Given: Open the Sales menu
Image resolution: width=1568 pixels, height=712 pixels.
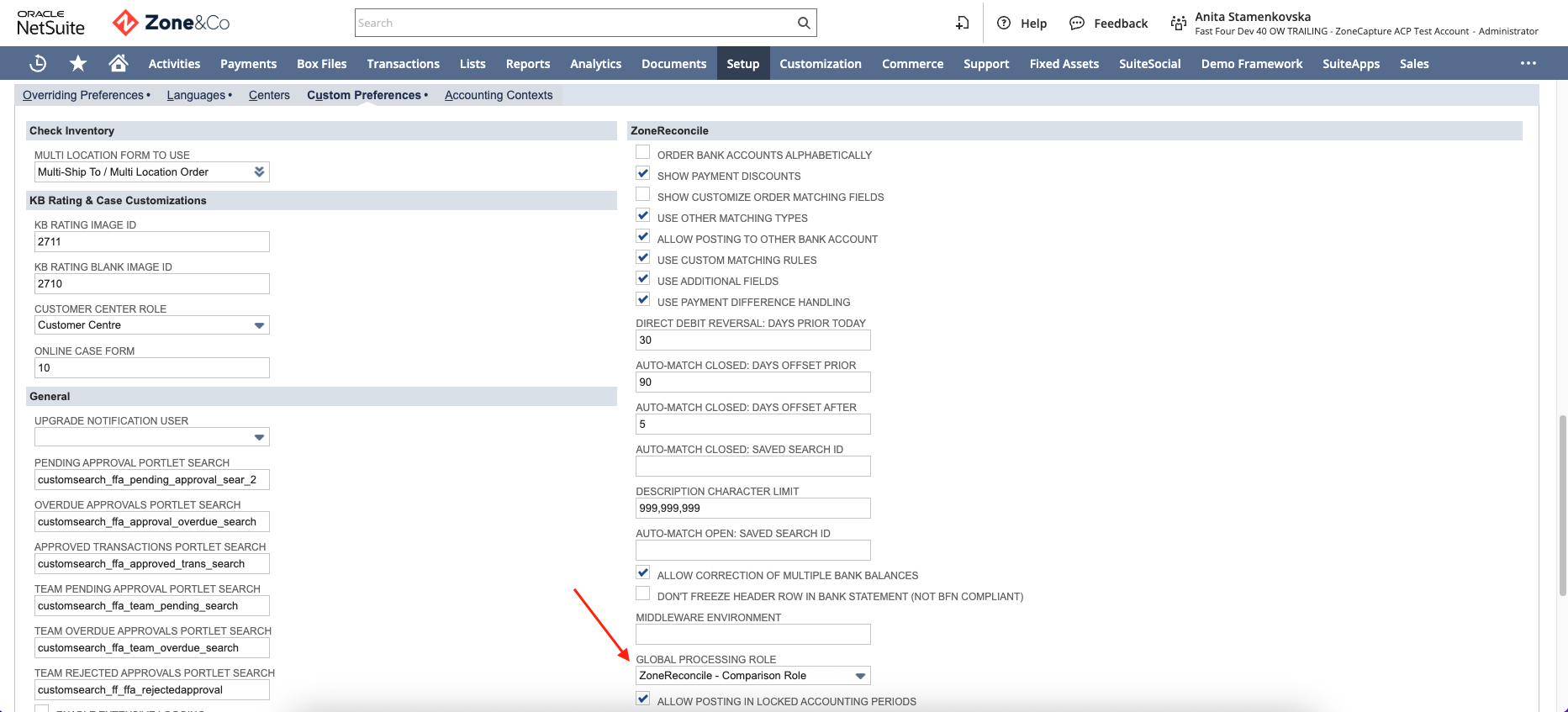Looking at the screenshot, I should (1414, 64).
